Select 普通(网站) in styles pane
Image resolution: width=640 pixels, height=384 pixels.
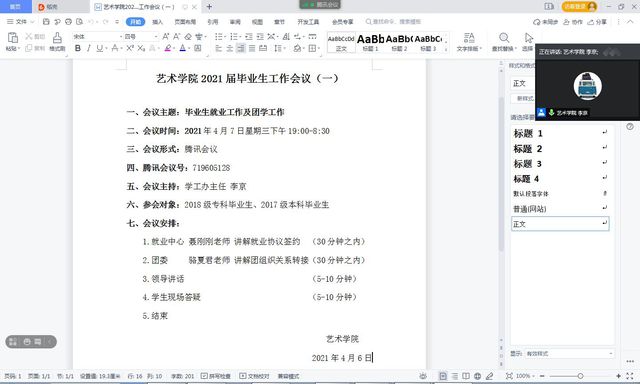point(560,209)
